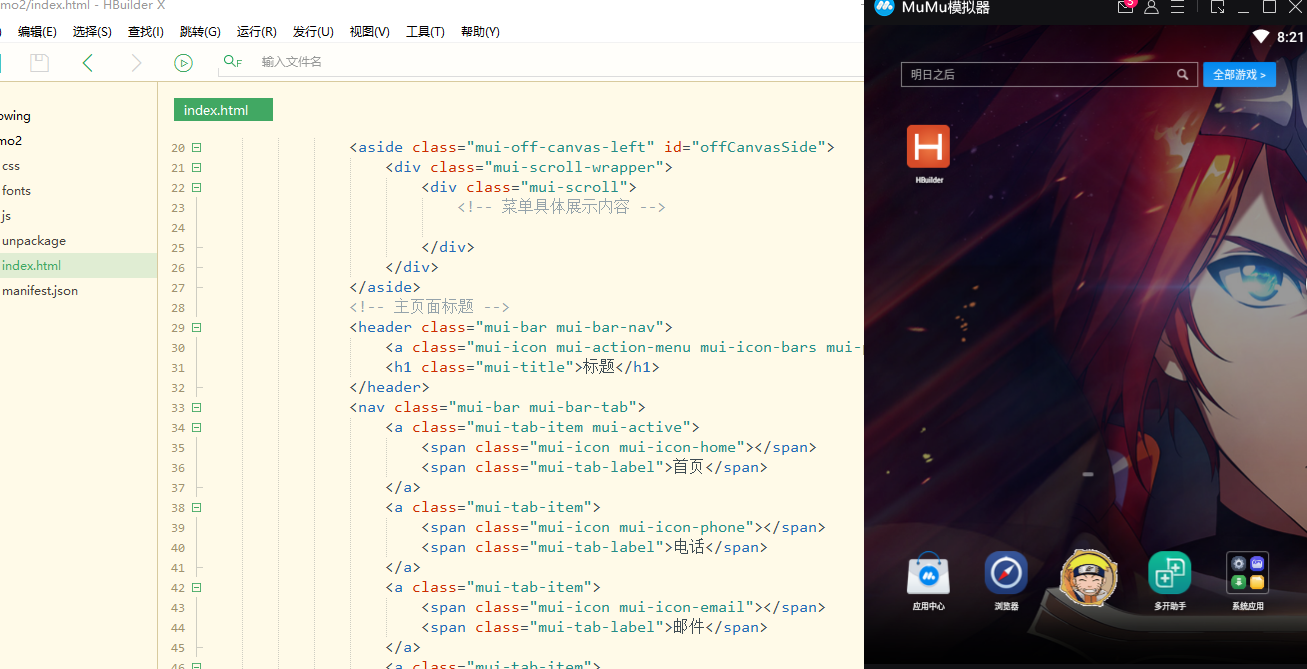
Task: Open the fonts folder in project tree
Action: 16,191
